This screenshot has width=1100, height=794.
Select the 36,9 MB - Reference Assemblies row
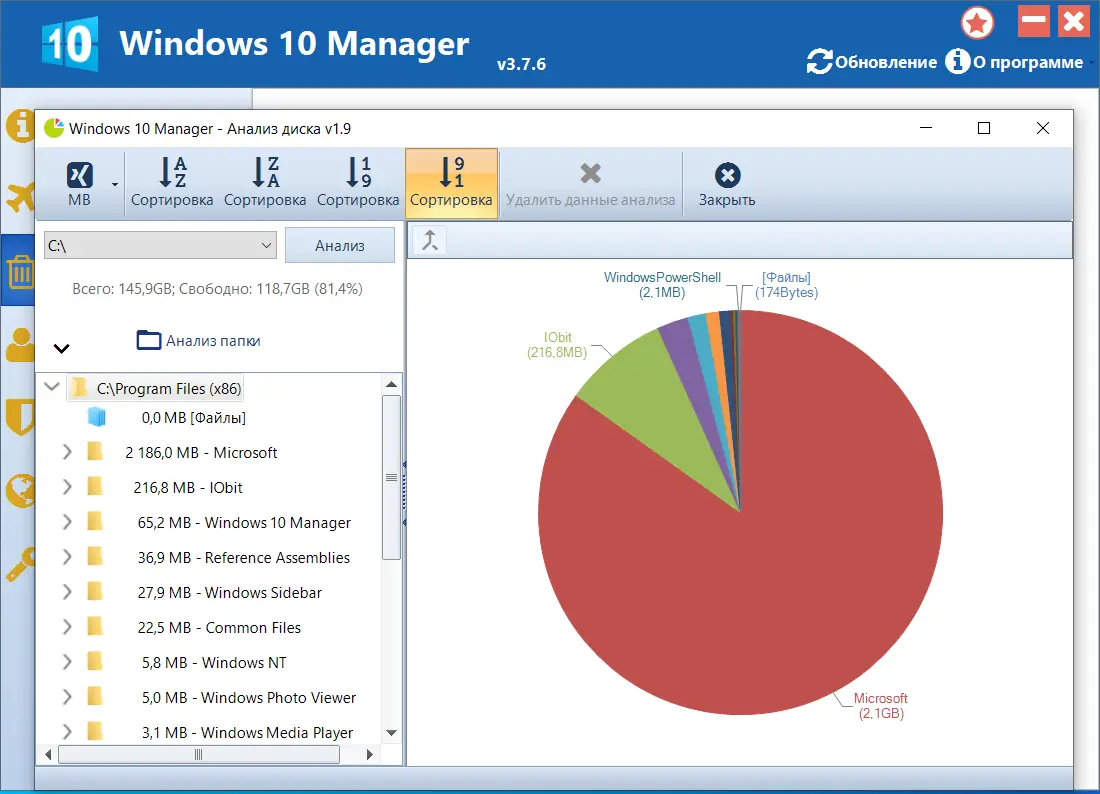(243, 558)
